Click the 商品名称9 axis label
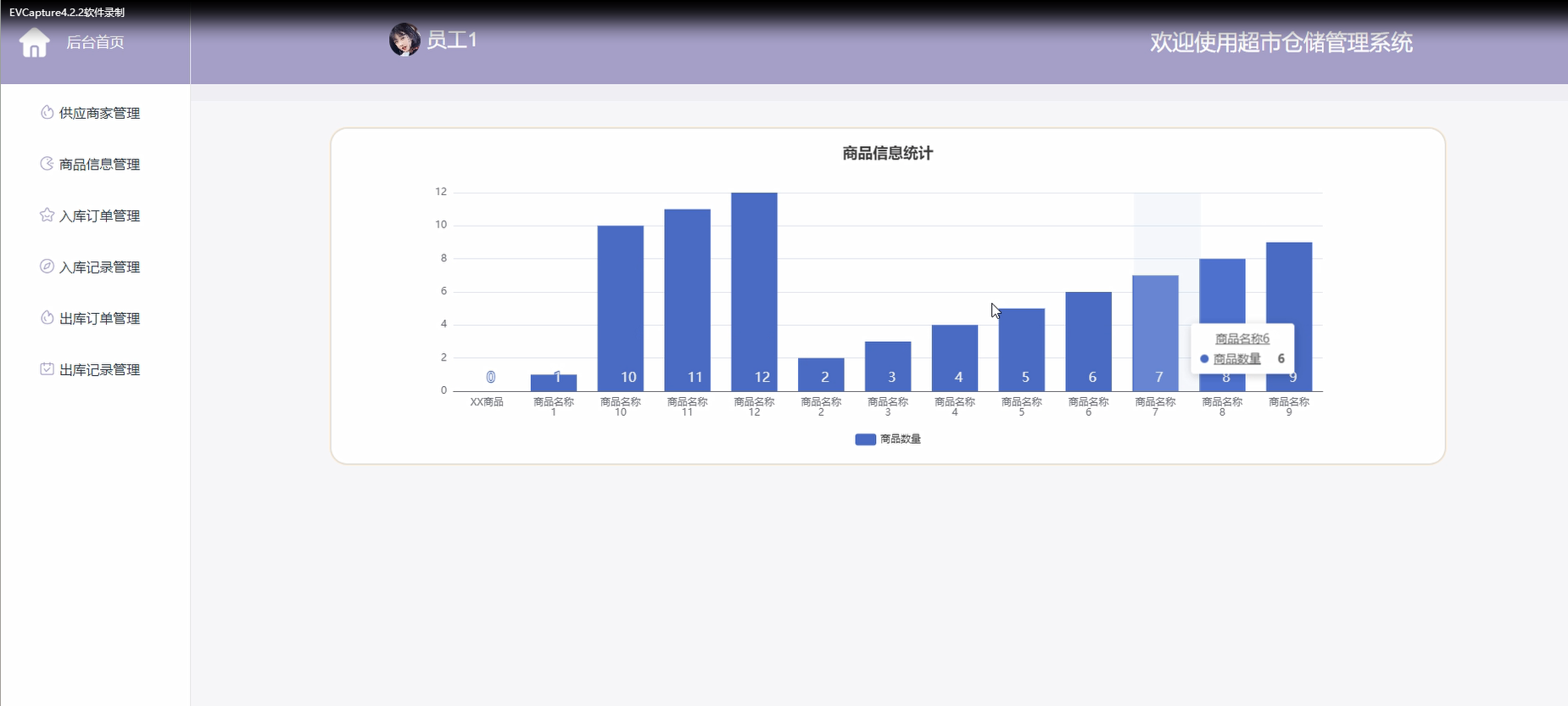Viewport: 1568px width, 706px height. click(1289, 406)
